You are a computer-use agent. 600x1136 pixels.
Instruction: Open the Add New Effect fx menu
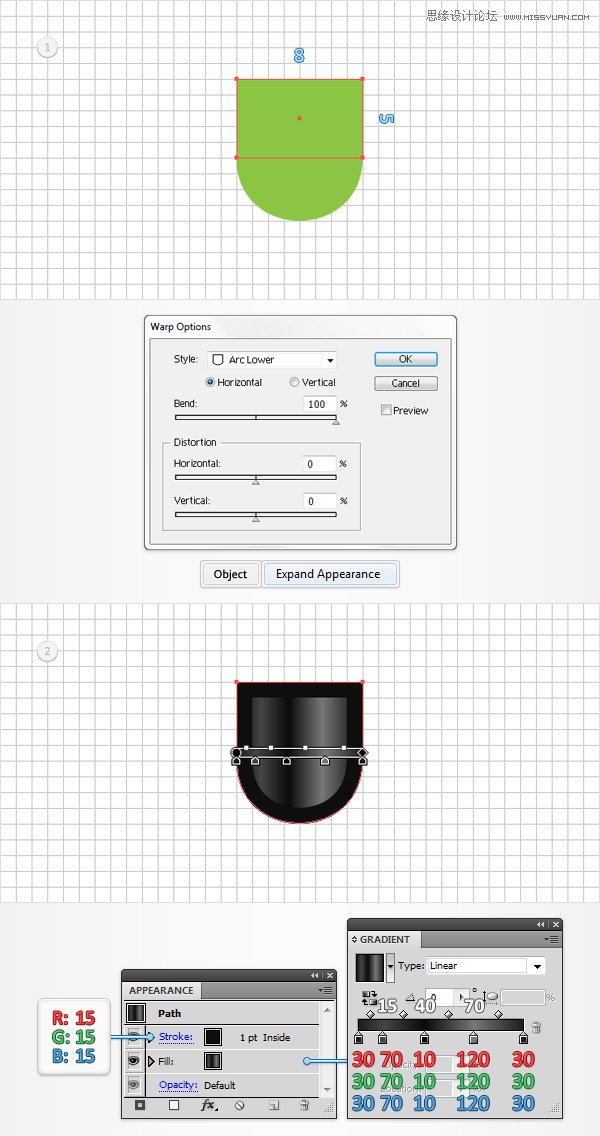pyautogui.click(x=209, y=1106)
